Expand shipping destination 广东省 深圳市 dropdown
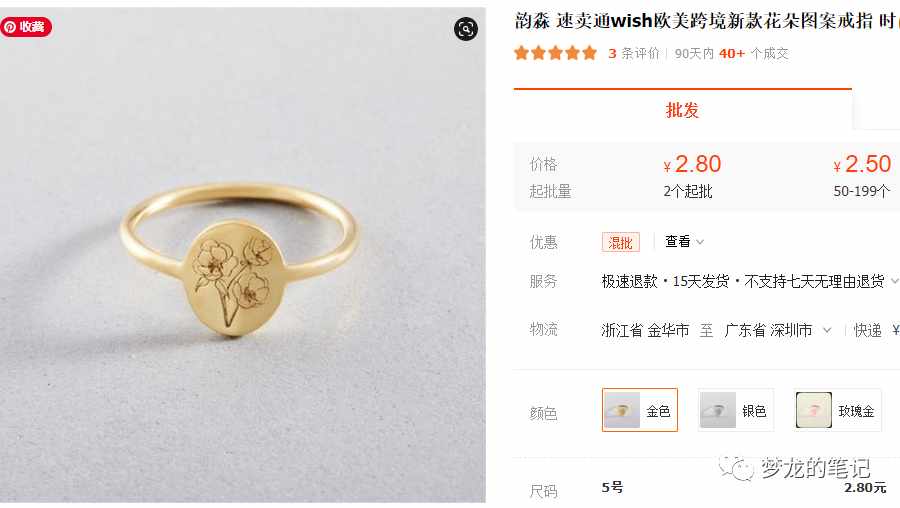 click(778, 330)
